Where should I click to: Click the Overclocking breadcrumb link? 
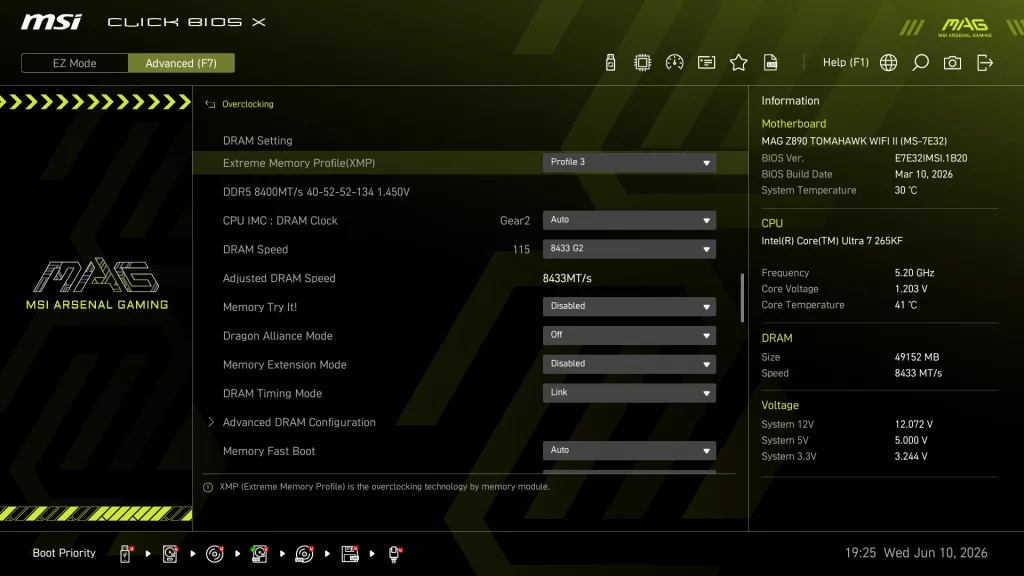(x=248, y=104)
